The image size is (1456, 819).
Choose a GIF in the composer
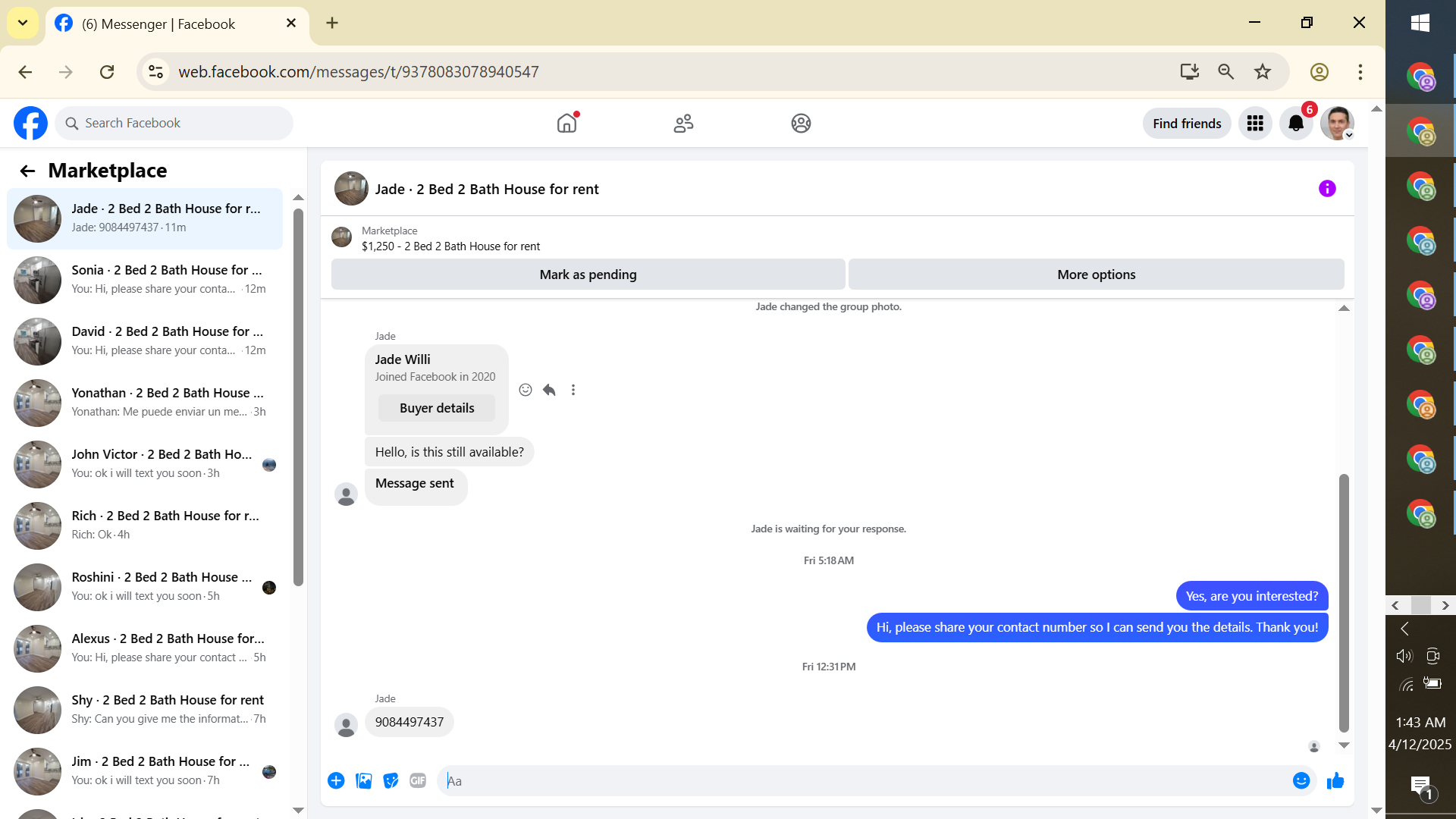click(x=418, y=780)
